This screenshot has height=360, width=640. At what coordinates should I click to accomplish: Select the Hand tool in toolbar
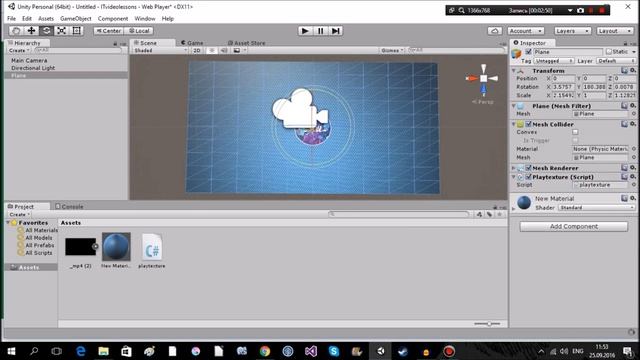pyautogui.click(x=16, y=31)
